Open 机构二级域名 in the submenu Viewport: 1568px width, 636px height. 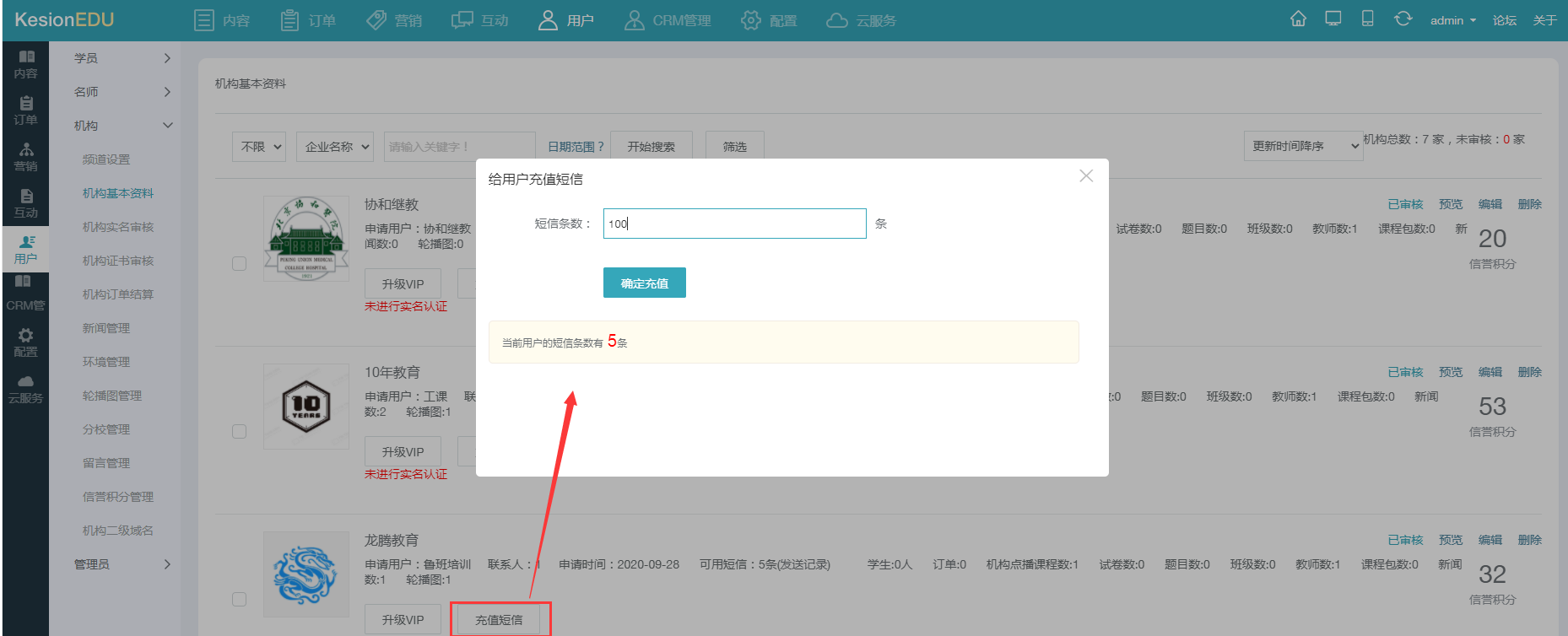[118, 531]
